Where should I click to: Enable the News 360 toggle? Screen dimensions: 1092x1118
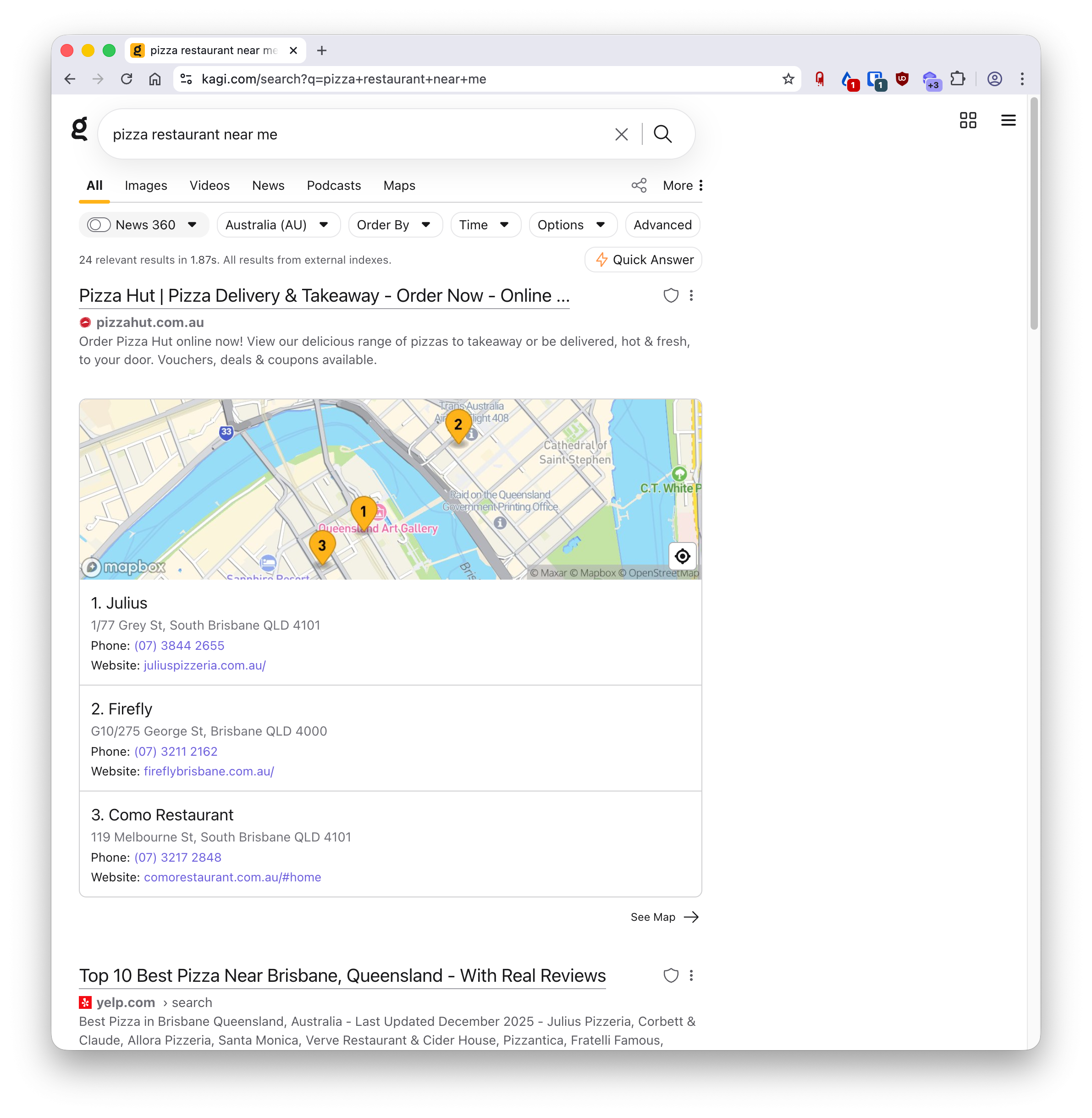pos(98,224)
